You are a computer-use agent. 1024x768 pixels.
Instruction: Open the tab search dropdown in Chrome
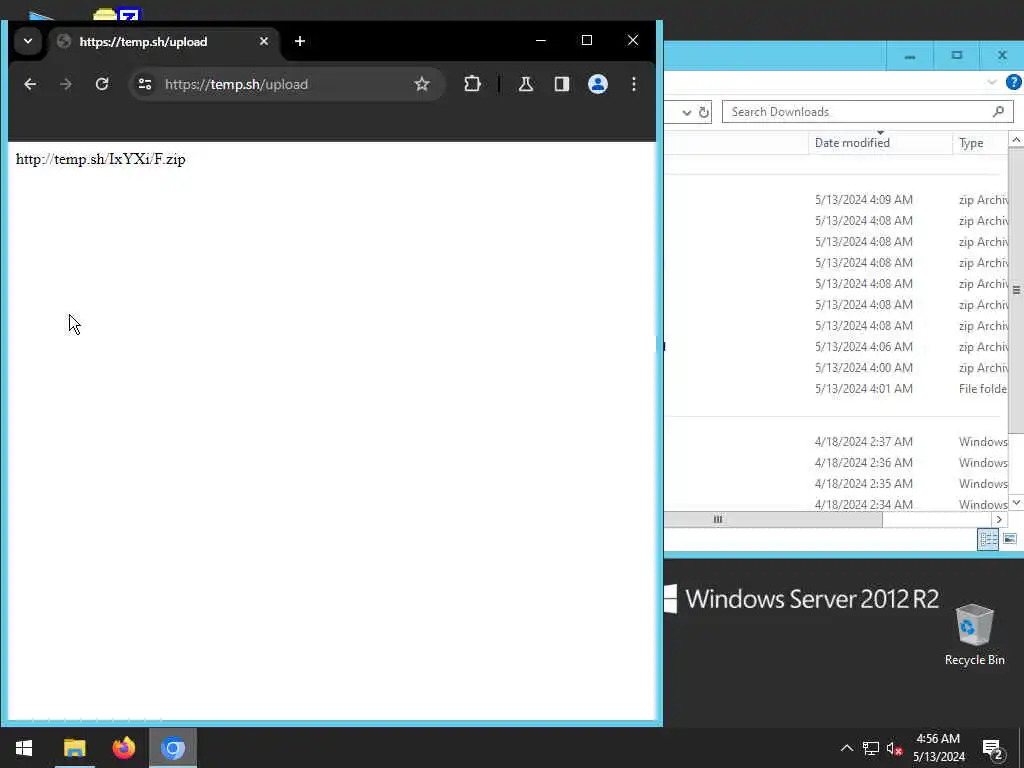coord(28,41)
